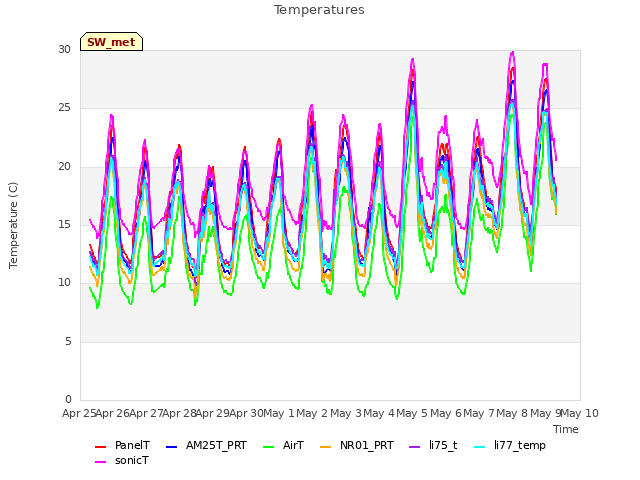Click the May 9 tick label
640x480 pixels.
click(546, 413)
